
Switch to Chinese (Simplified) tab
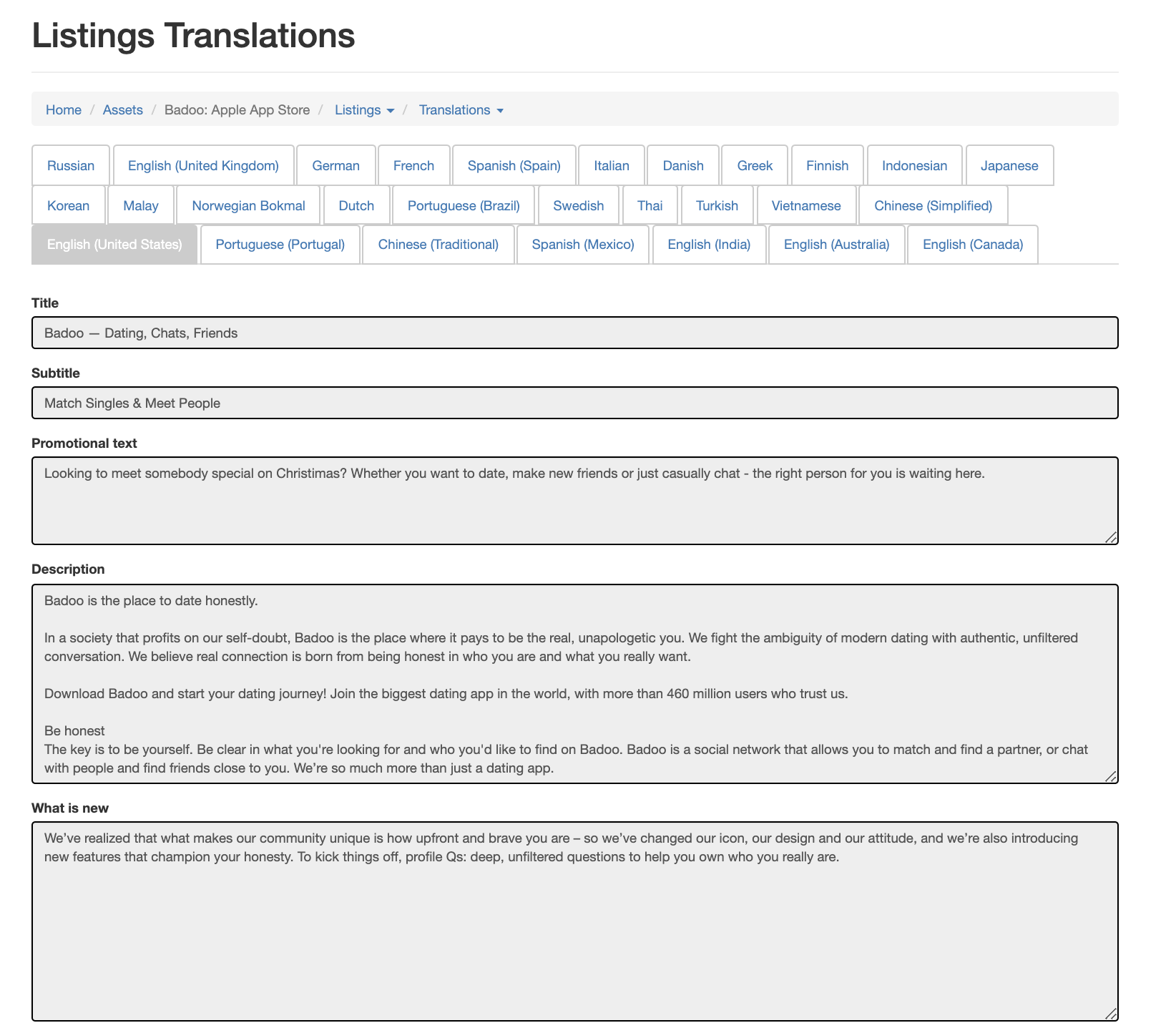[x=934, y=205]
